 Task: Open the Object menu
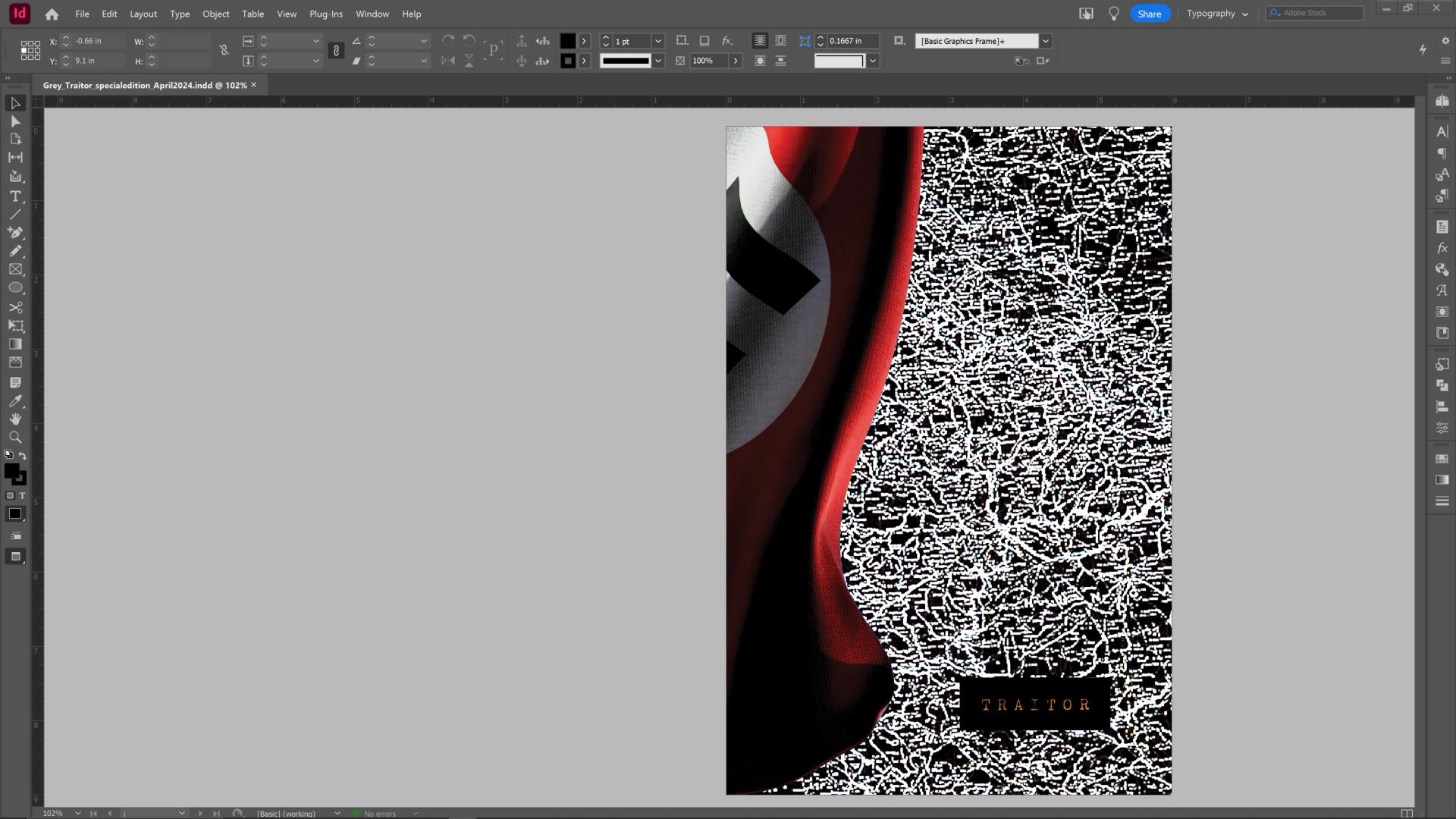coord(215,14)
